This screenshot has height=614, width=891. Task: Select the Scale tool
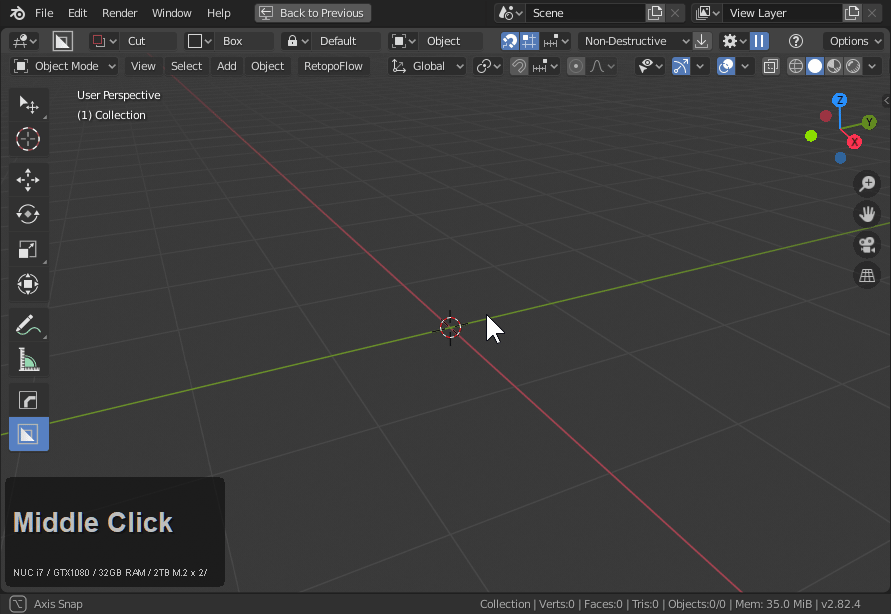click(28, 249)
